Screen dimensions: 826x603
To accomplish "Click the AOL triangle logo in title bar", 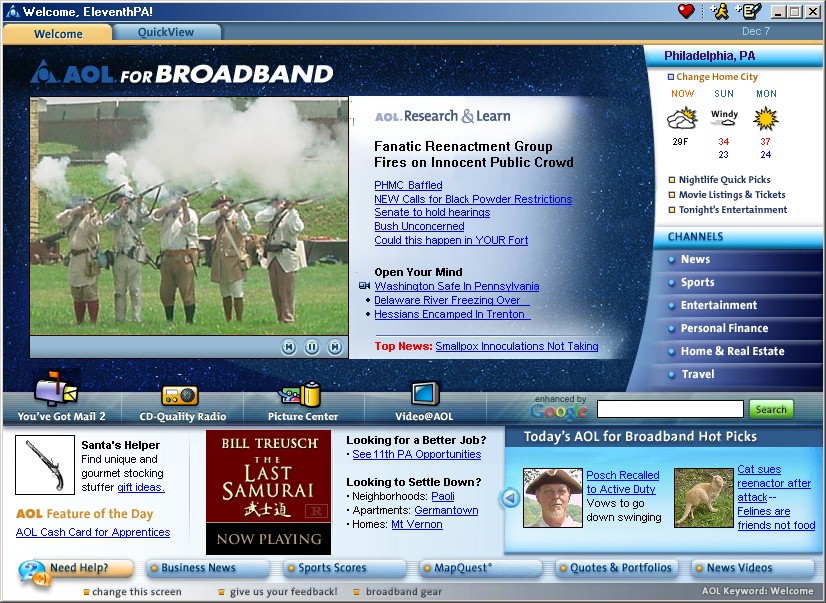I will (x=13, y=11).
